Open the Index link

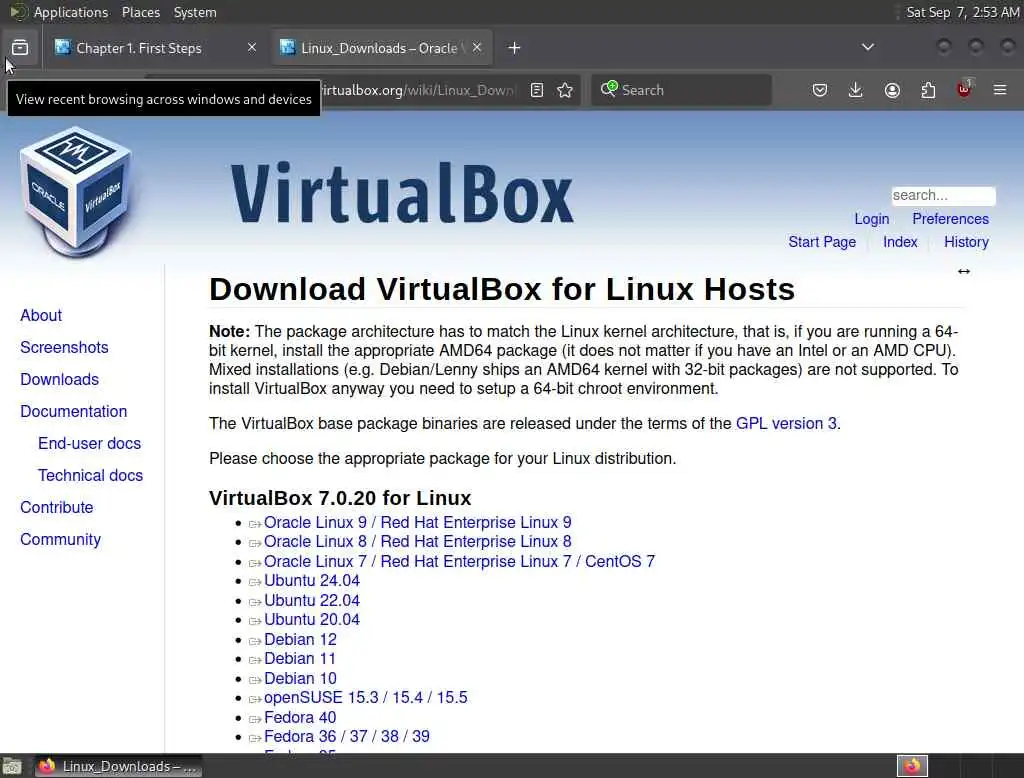[x=900, y=242]
